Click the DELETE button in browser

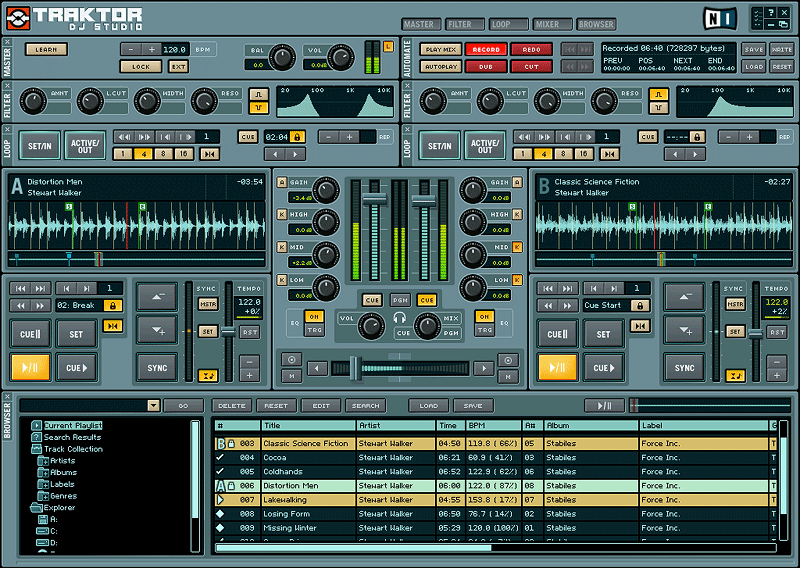pos(232,406)
